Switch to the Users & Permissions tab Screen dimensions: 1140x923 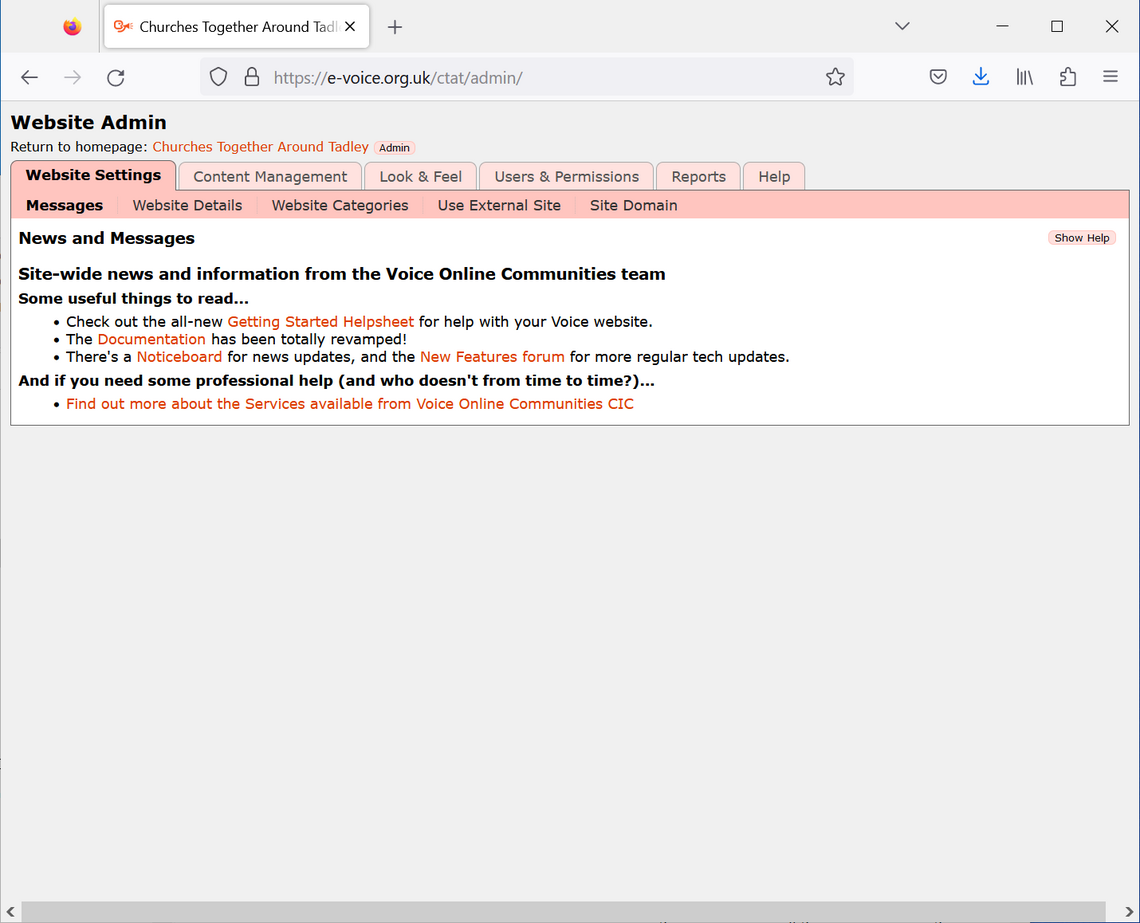click(x=566, y=177)
